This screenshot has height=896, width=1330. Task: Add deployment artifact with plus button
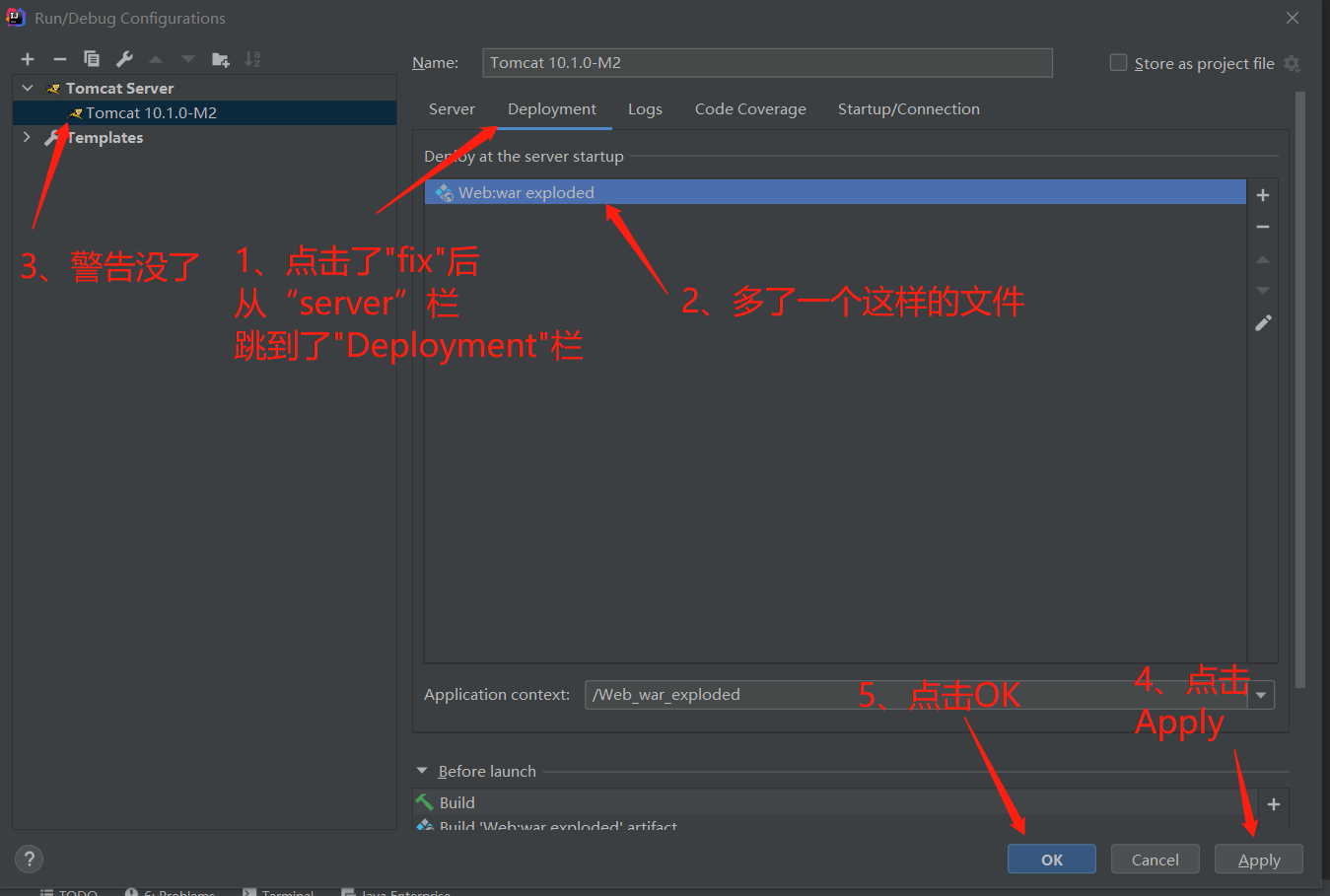(x=1262, y=195)
